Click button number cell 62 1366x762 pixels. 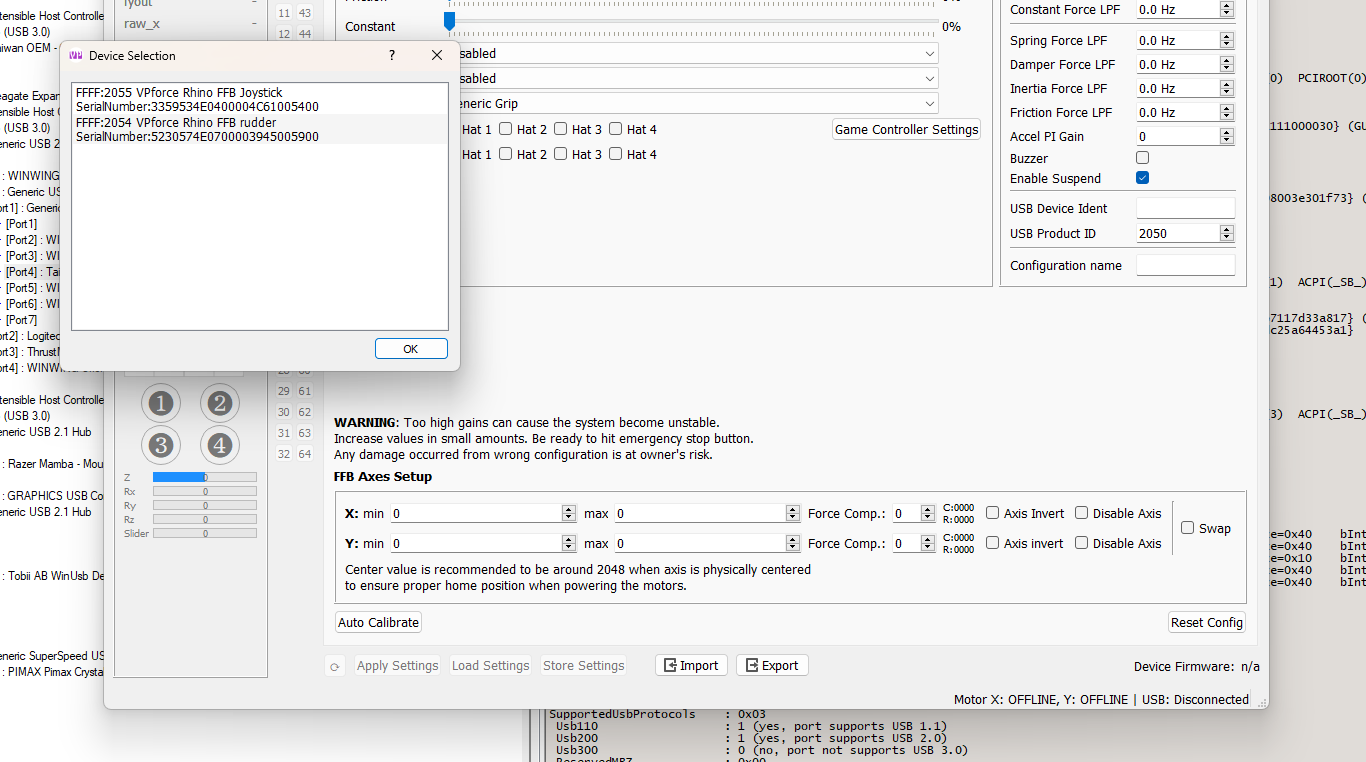point(305,412)
